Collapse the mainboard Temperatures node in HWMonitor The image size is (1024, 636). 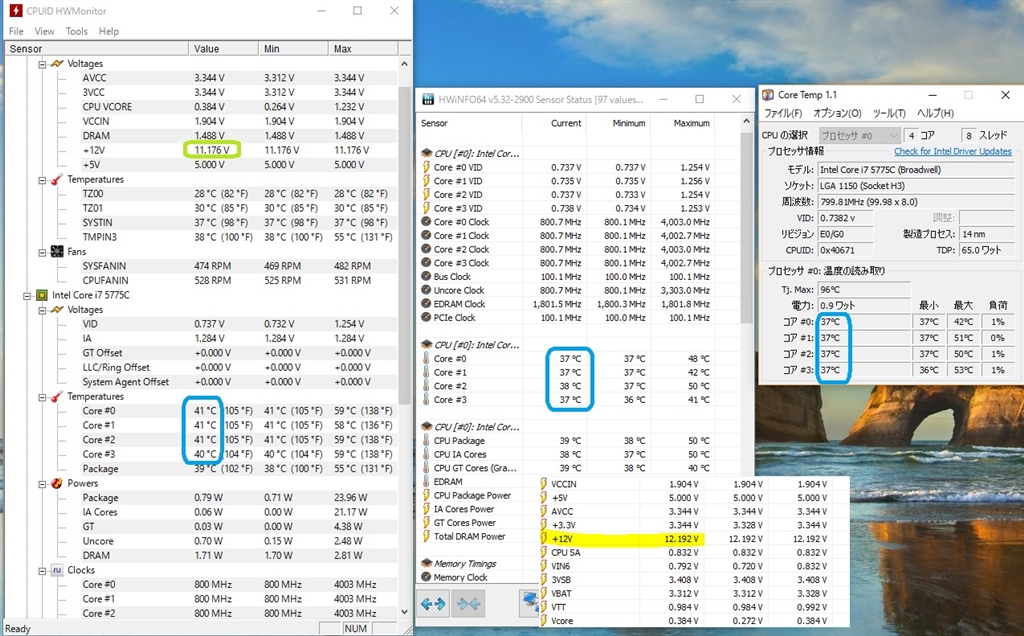click(42, 180)
